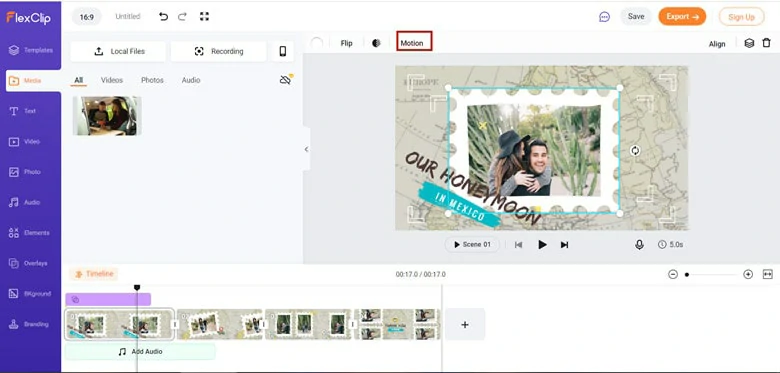Zoom in timeline plus icon
This screenshot has width=780, height=373.
748,274
